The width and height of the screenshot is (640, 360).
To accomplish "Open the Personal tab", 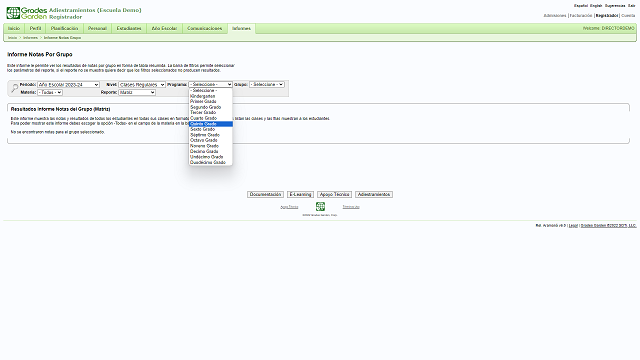I will 97,29.
